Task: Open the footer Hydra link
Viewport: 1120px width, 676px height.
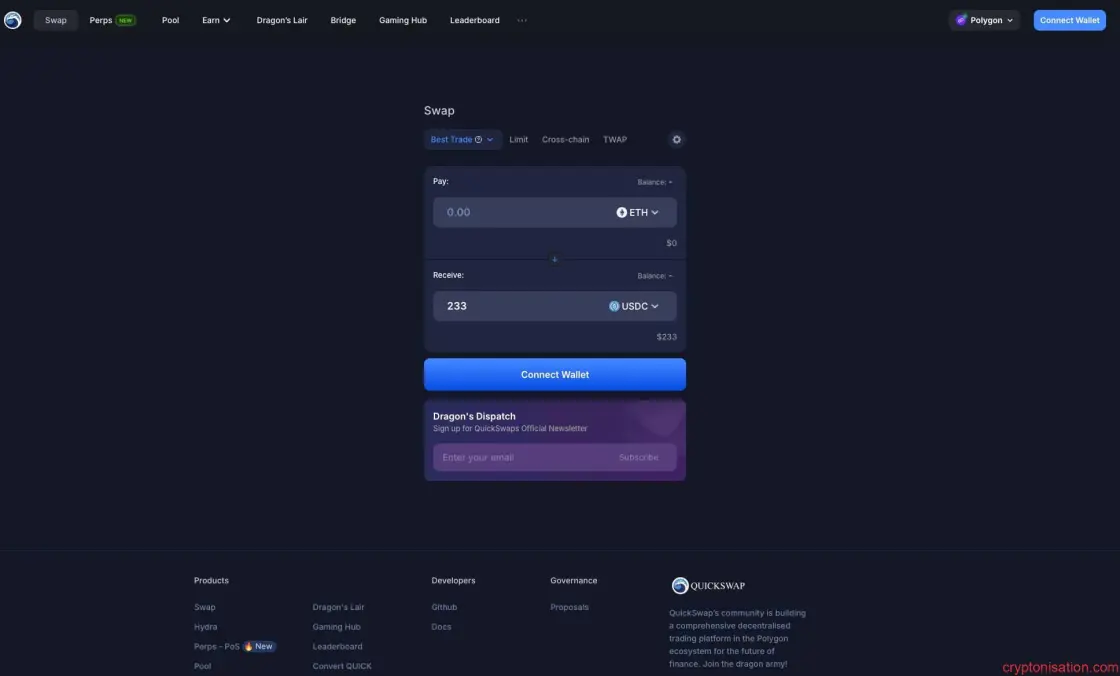Action: pos(205,627)
